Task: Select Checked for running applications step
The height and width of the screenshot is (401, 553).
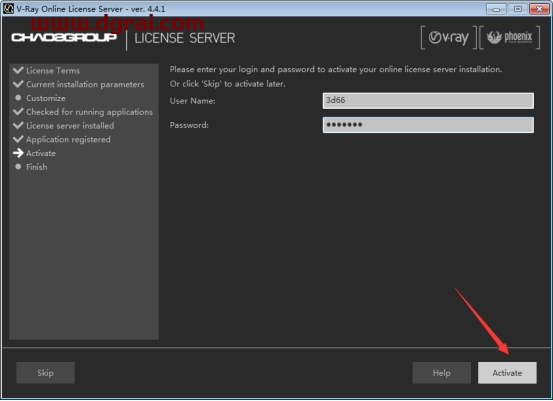Action: (x=89, y=112)
